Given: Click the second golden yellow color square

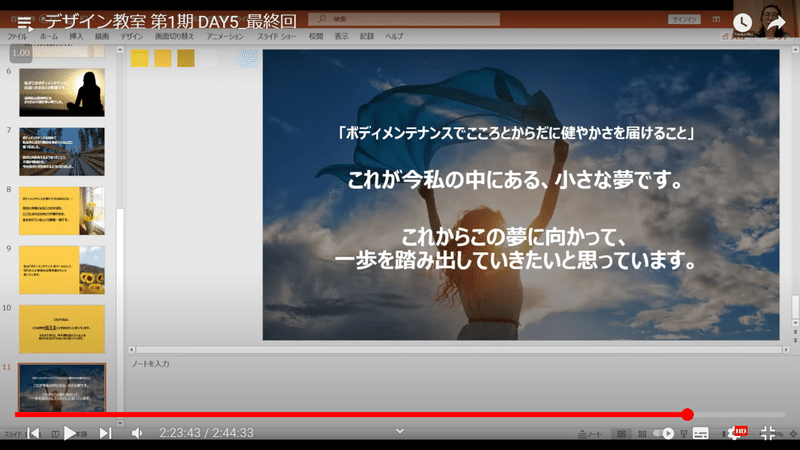Looking at the screenshot, I should tap(163, 58).
